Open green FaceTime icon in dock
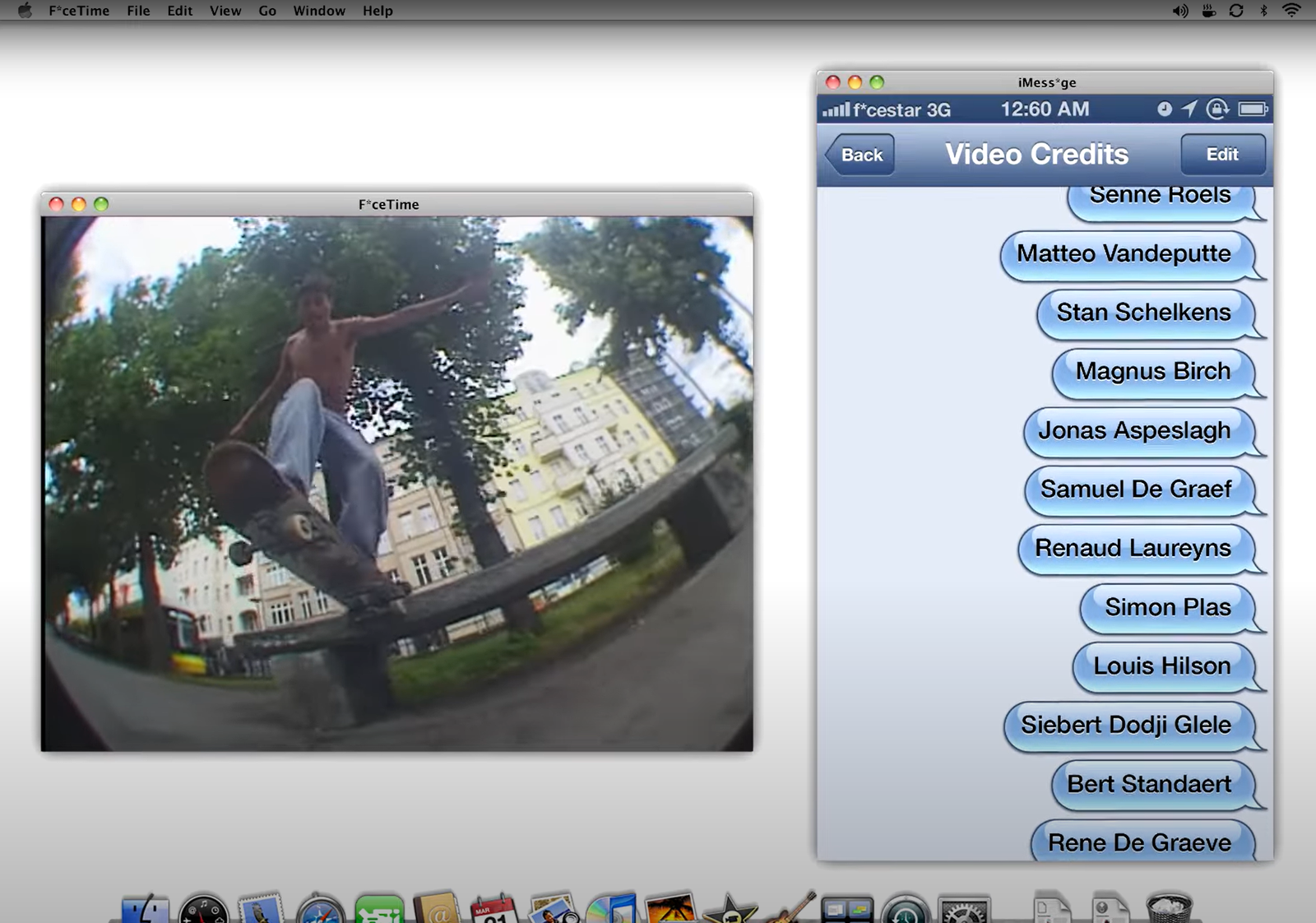This screenshot has height=923, width=1316. (379, 908)
